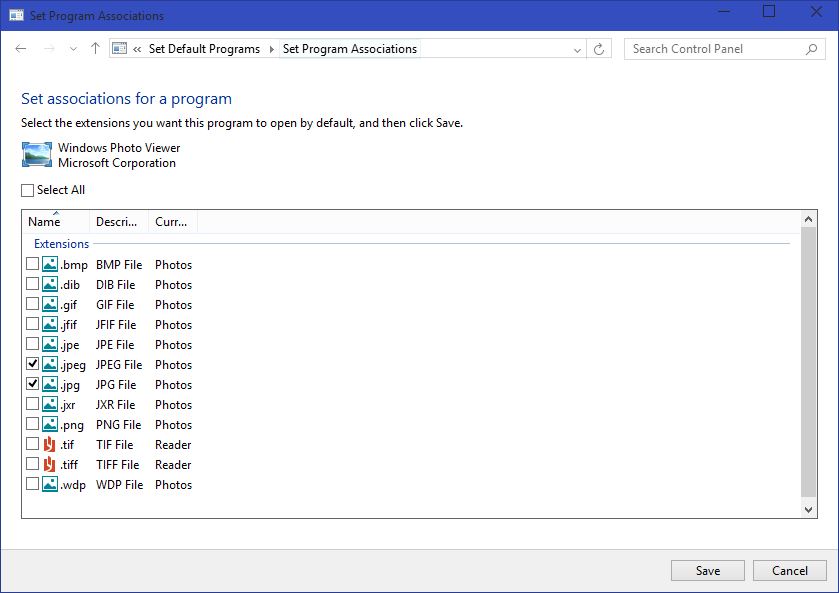Tick the .tiff extension checkbox
The height and width of the screenshot is (593, 839).
(33, 463)
